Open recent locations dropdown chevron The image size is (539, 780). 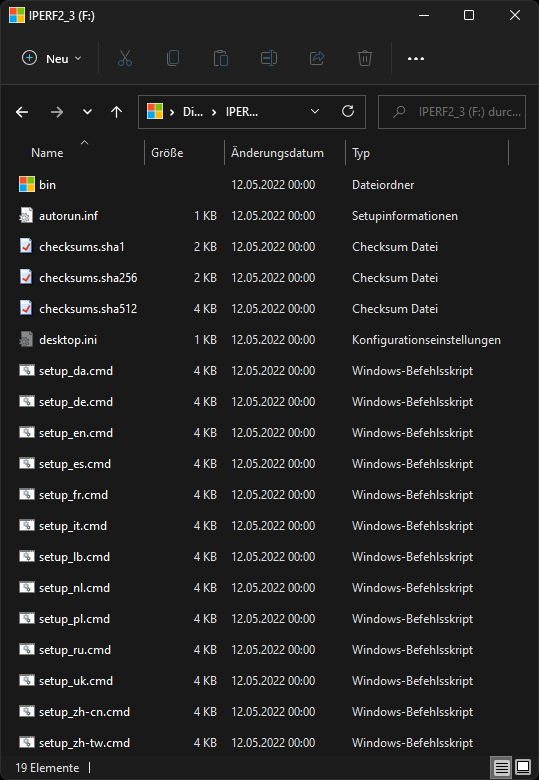[x=88, y=112]
